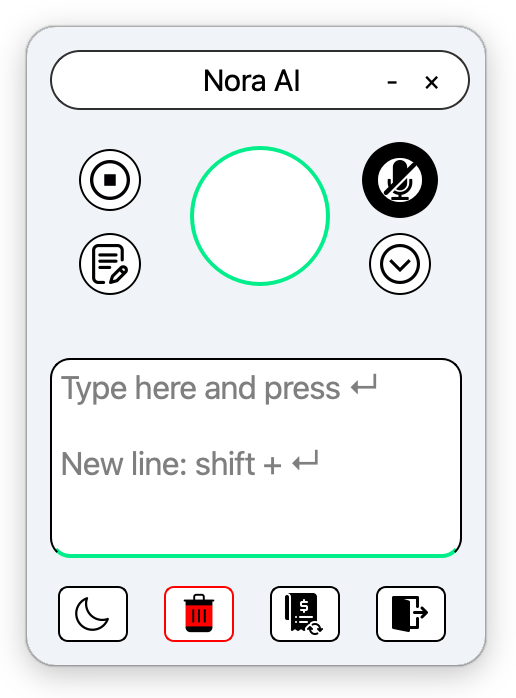Click the large green-ringed center circle
The width and height of the screenshot is (516, 698).
point(260,215)
